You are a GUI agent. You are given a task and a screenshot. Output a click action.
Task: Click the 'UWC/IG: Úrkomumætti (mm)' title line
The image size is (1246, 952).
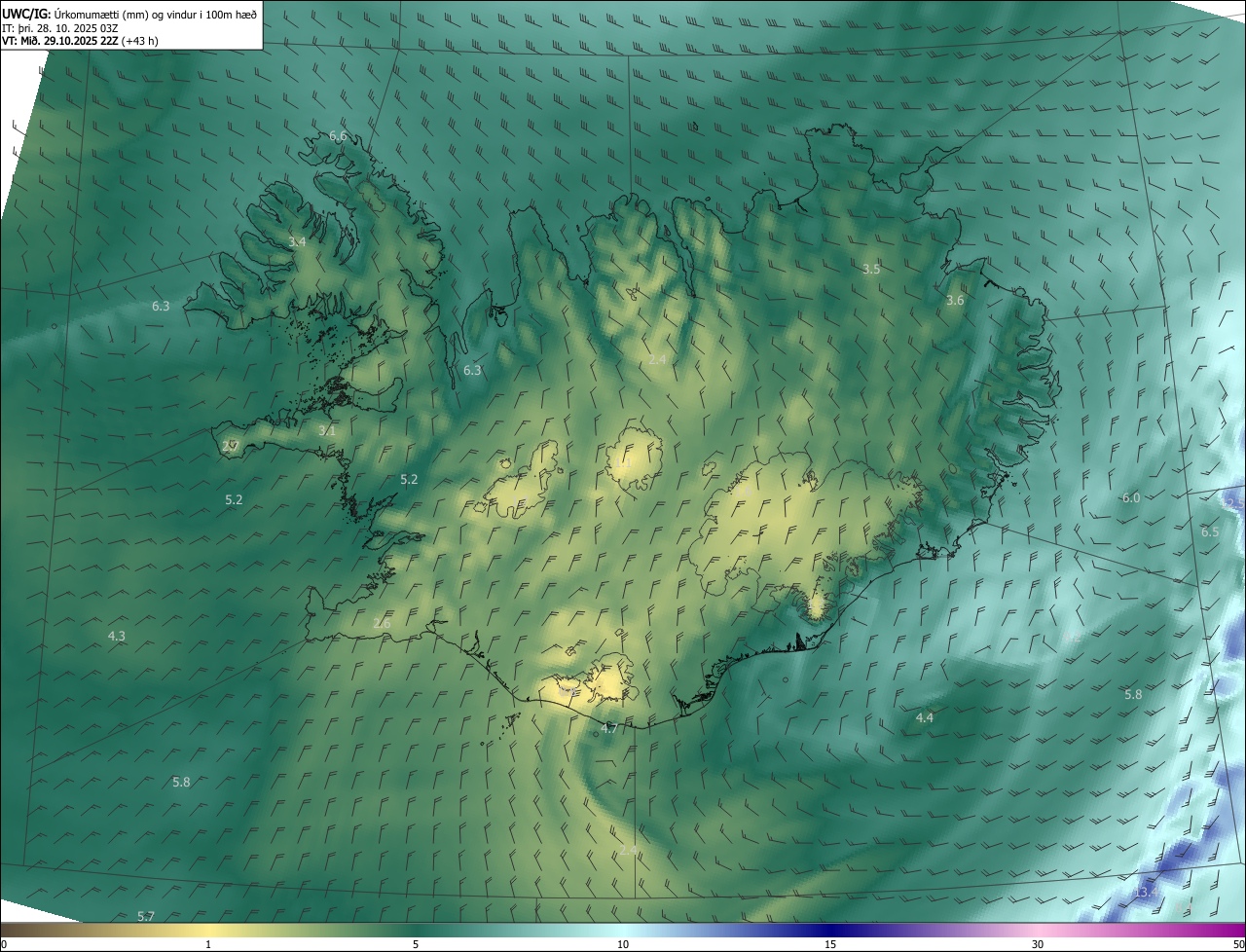pos(129,14)
